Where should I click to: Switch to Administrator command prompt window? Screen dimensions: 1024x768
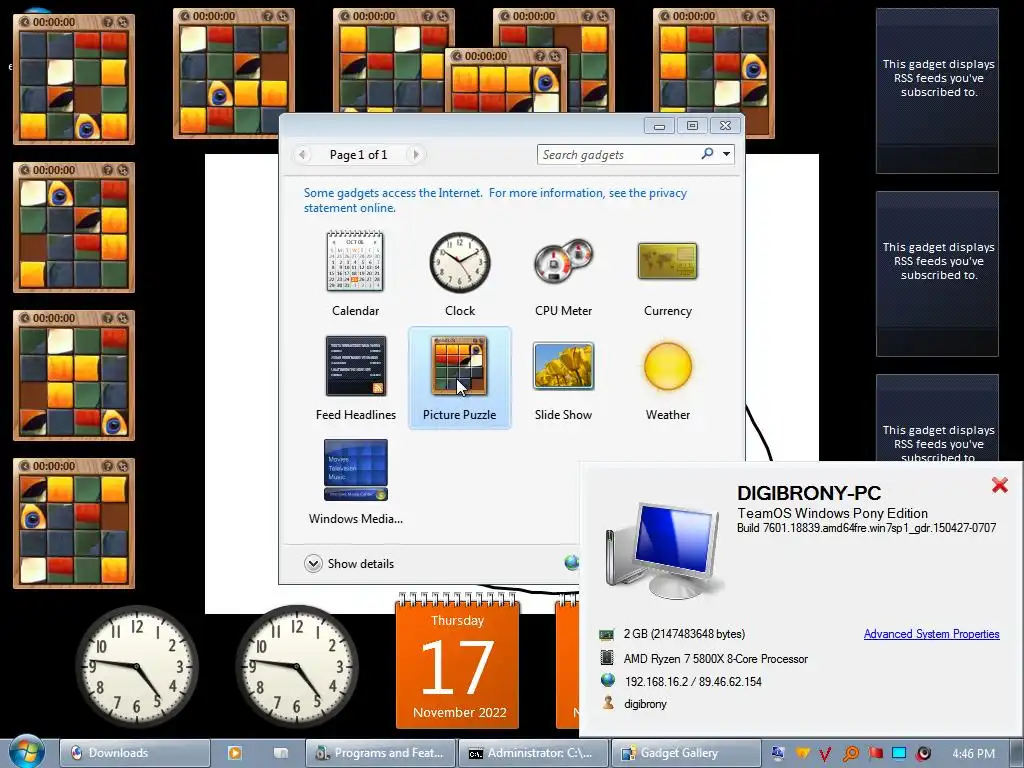click(x=533, y=753)
